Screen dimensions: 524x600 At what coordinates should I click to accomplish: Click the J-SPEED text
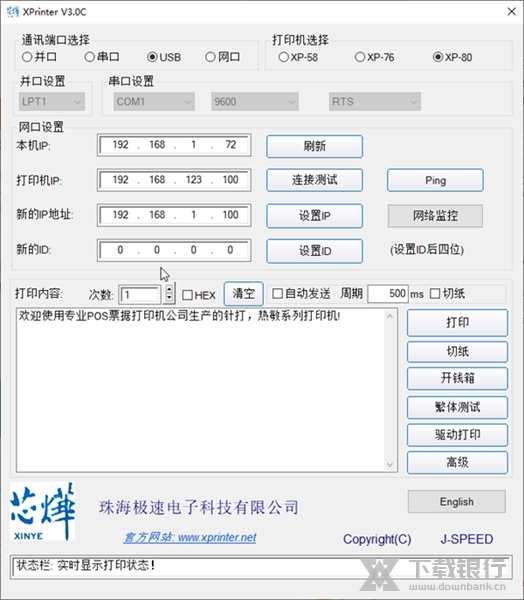pos(467,539)
